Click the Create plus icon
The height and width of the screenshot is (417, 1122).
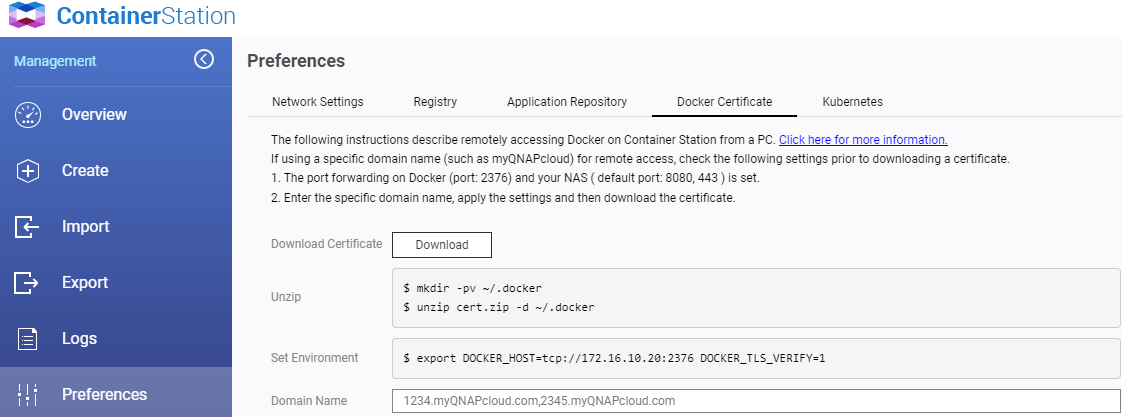[28, 171]
